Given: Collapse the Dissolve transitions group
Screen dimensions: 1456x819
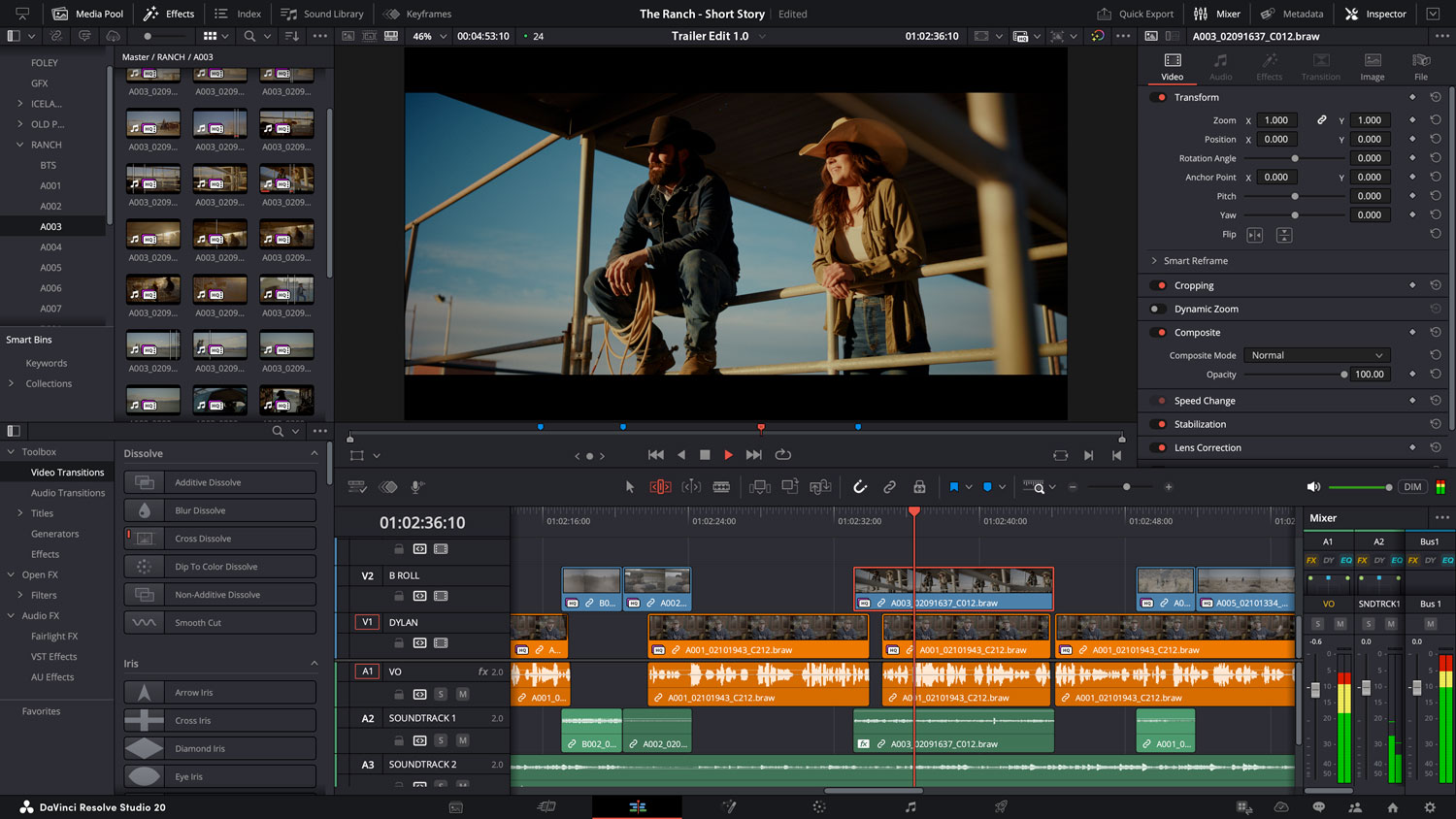Looking at the screenshot, I should pos(314,453).
